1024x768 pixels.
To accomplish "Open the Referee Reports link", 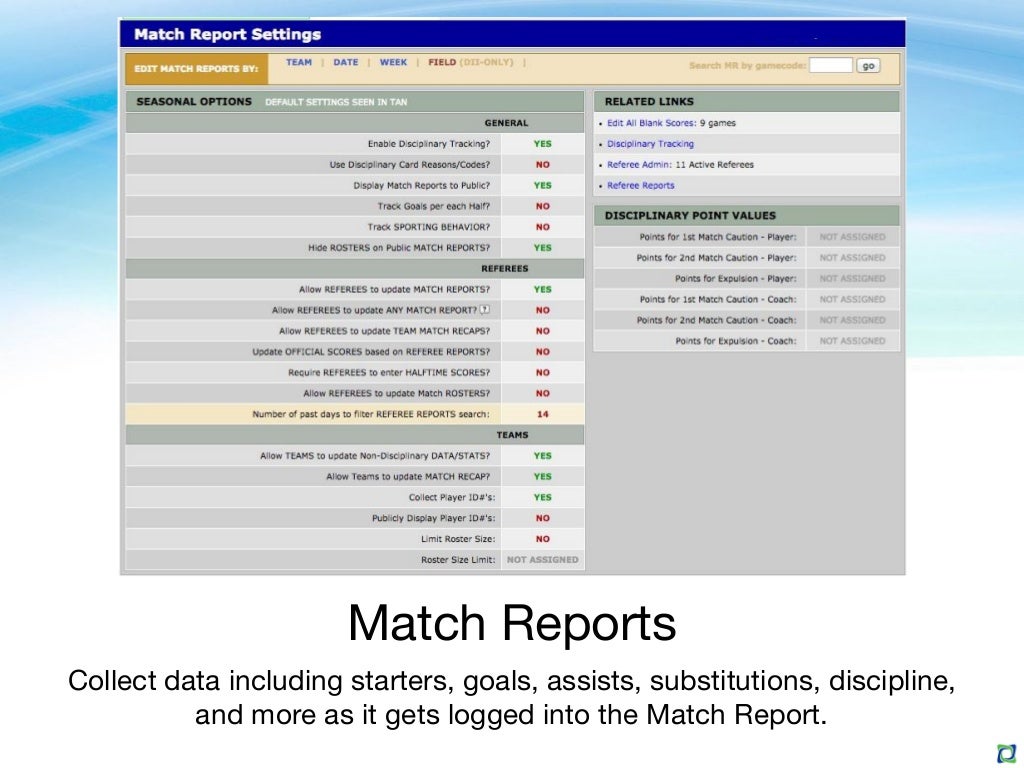I will [x=641, y=185].
